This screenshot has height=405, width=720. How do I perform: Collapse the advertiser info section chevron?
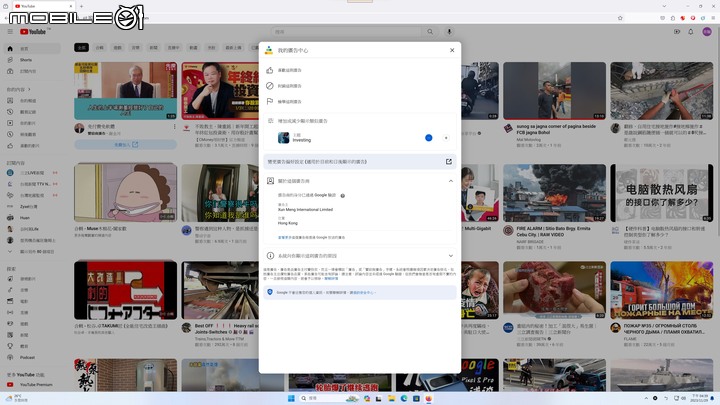coord(450,181)
